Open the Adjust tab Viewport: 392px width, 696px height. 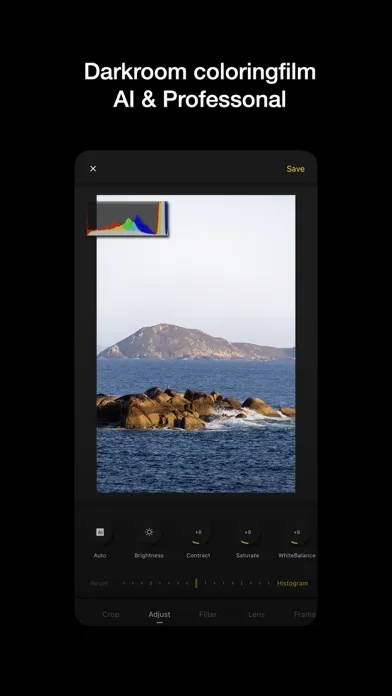(x=159, y=614)
